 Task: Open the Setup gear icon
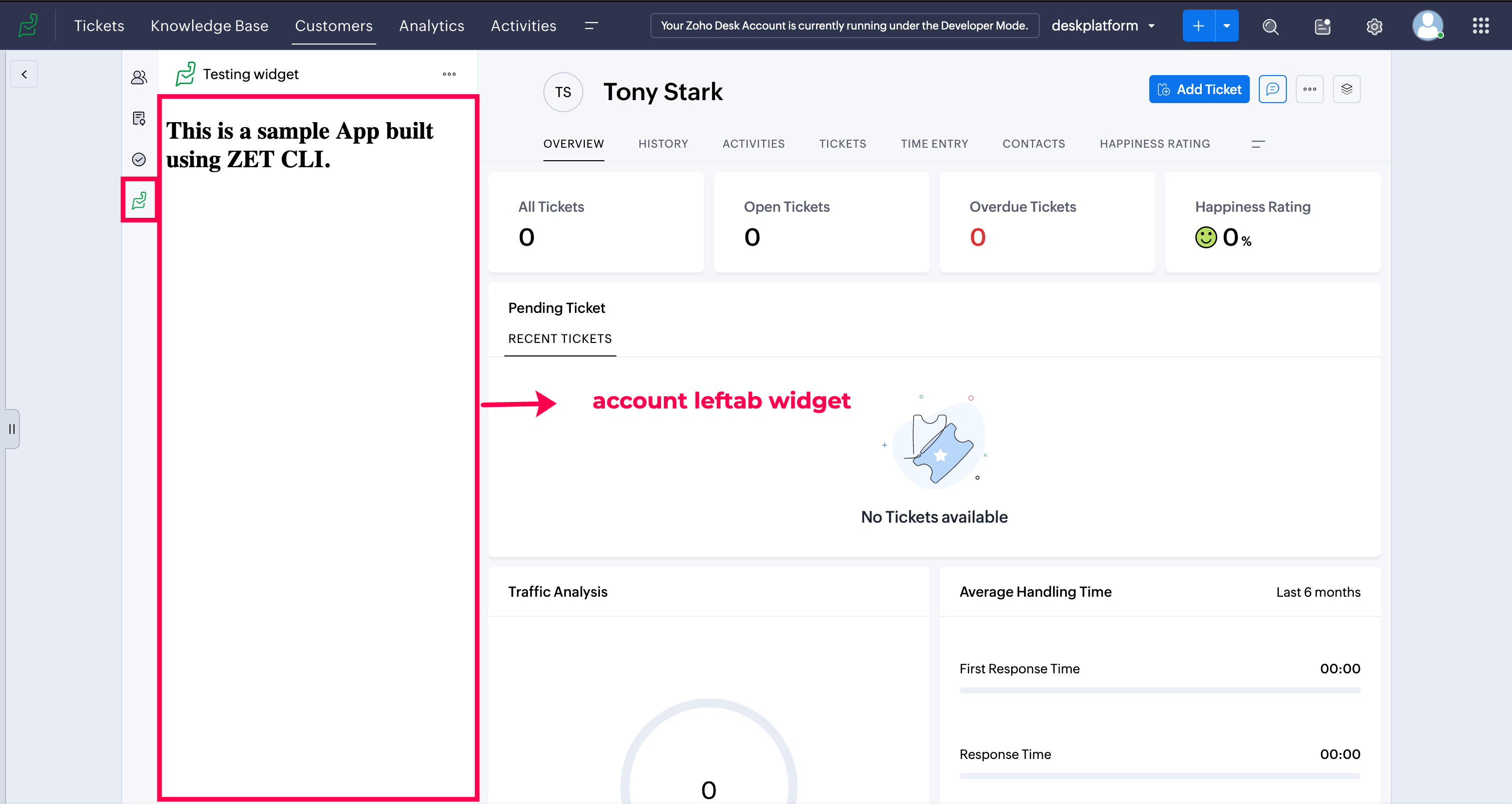click(x=1374, y=26)
